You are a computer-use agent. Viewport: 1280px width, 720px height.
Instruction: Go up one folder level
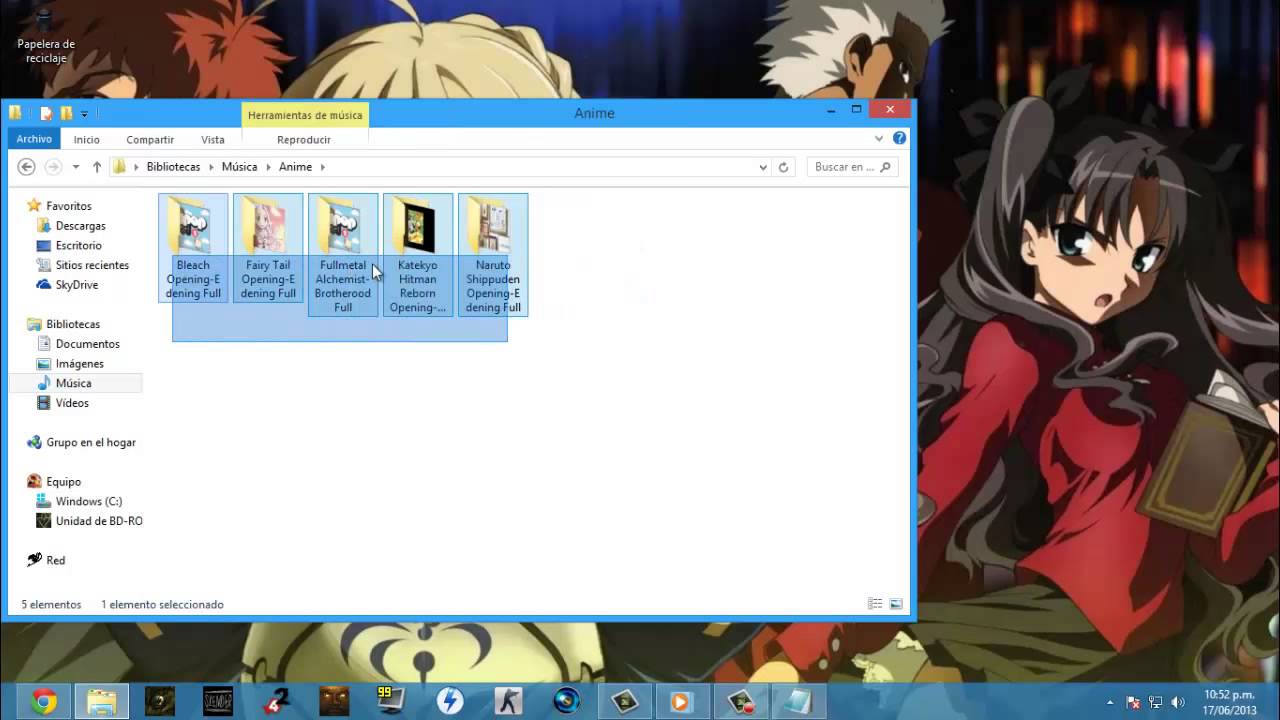tap(97, 167)
